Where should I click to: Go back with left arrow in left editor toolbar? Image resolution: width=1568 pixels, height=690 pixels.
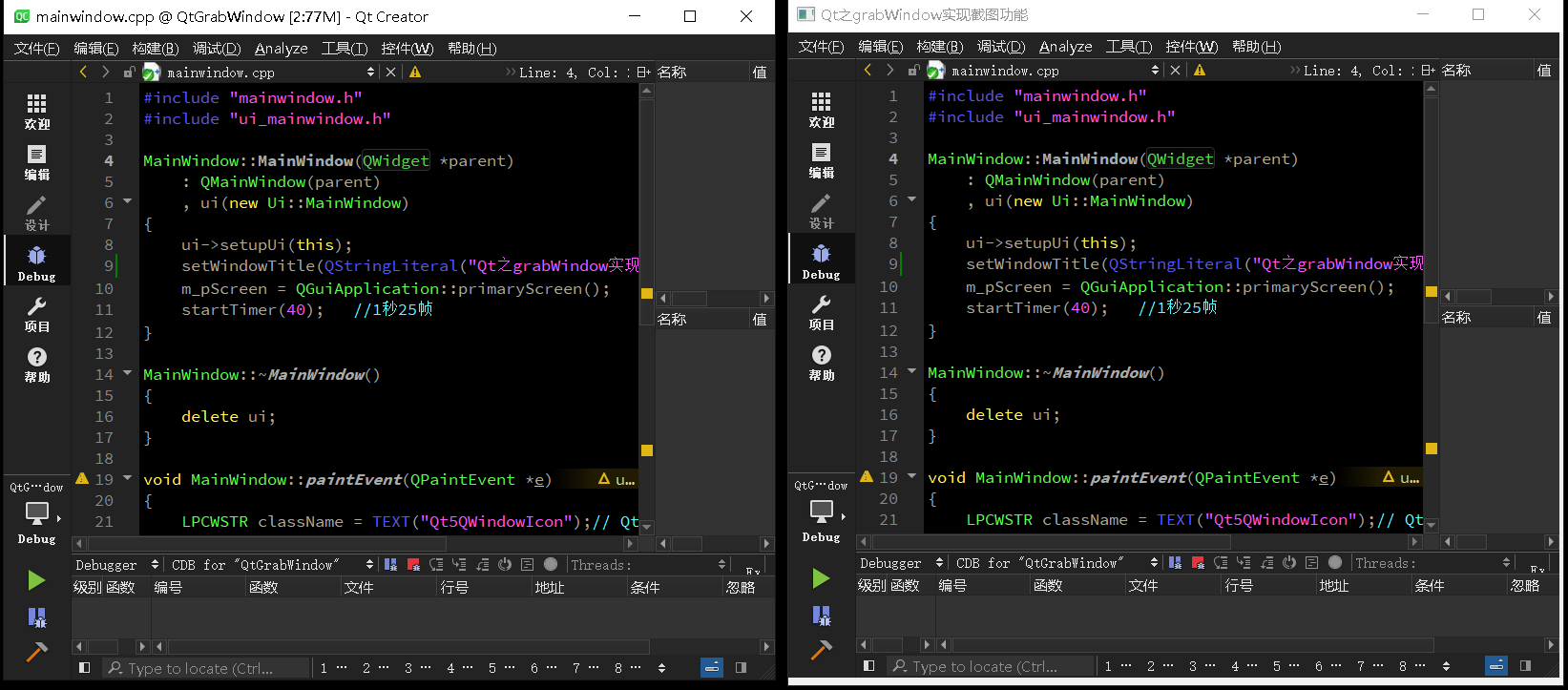[83, 73]
